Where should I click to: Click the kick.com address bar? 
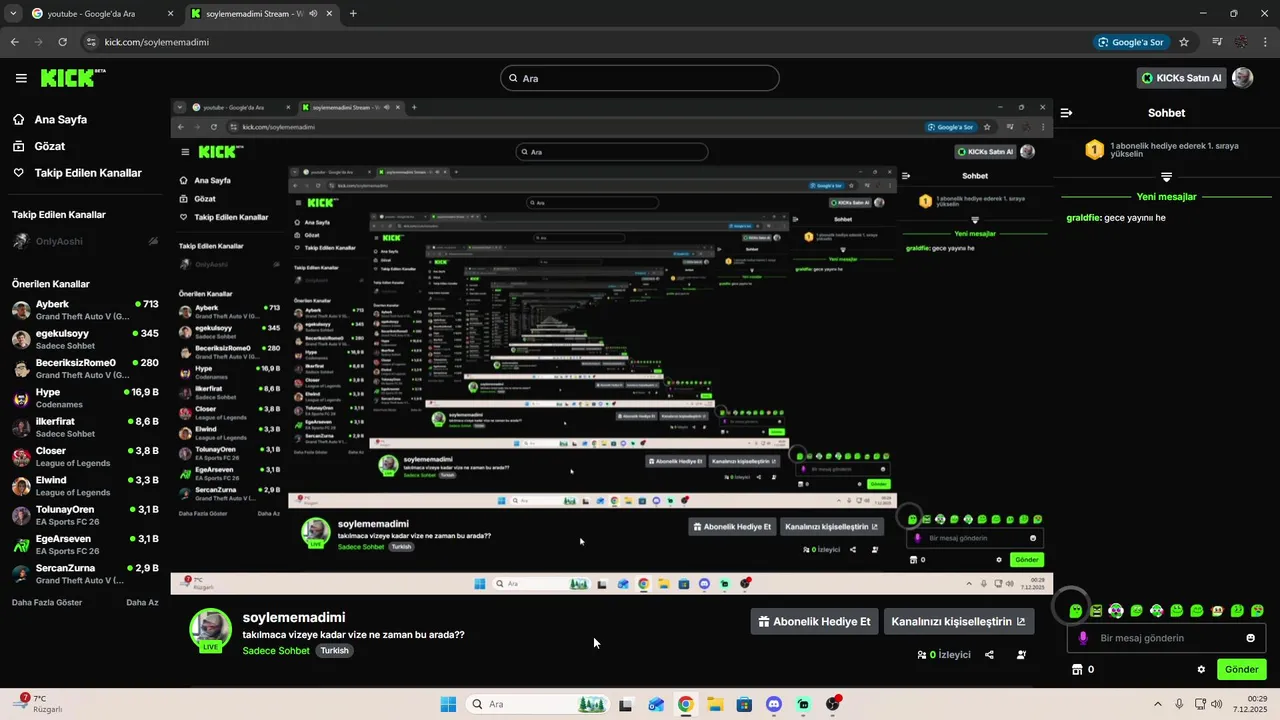580,42
